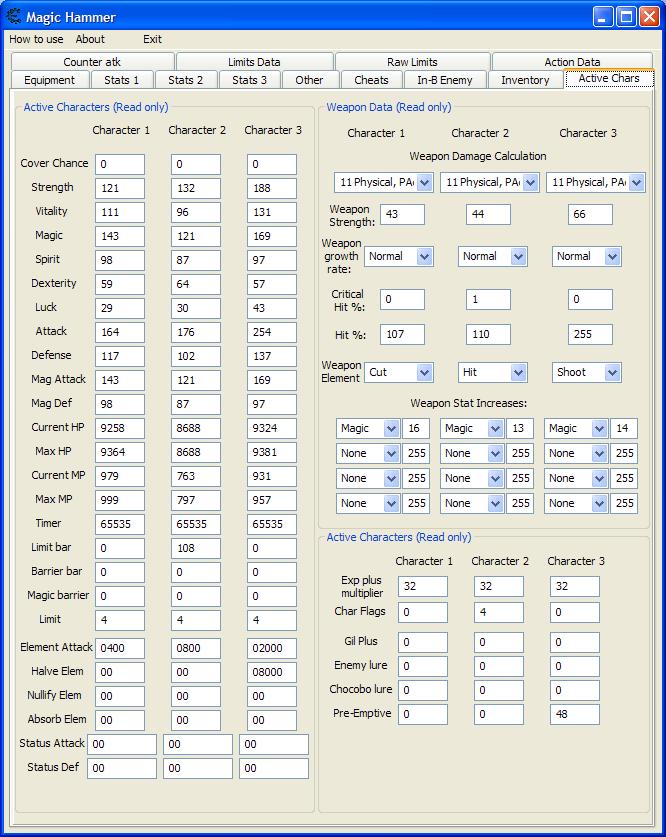Click Character 1 Weapon Strength field 43
Viewport: 666px width, 837px height.
click(402, 215)
